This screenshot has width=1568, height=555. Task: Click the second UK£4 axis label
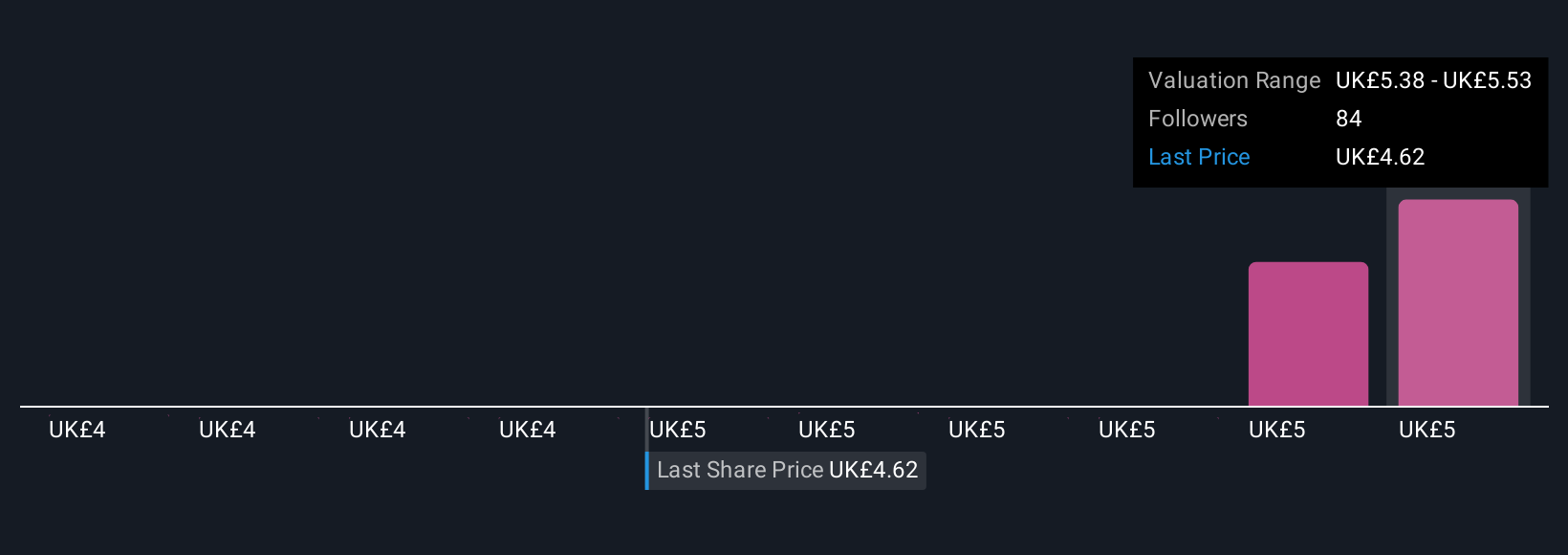[228, 430]
